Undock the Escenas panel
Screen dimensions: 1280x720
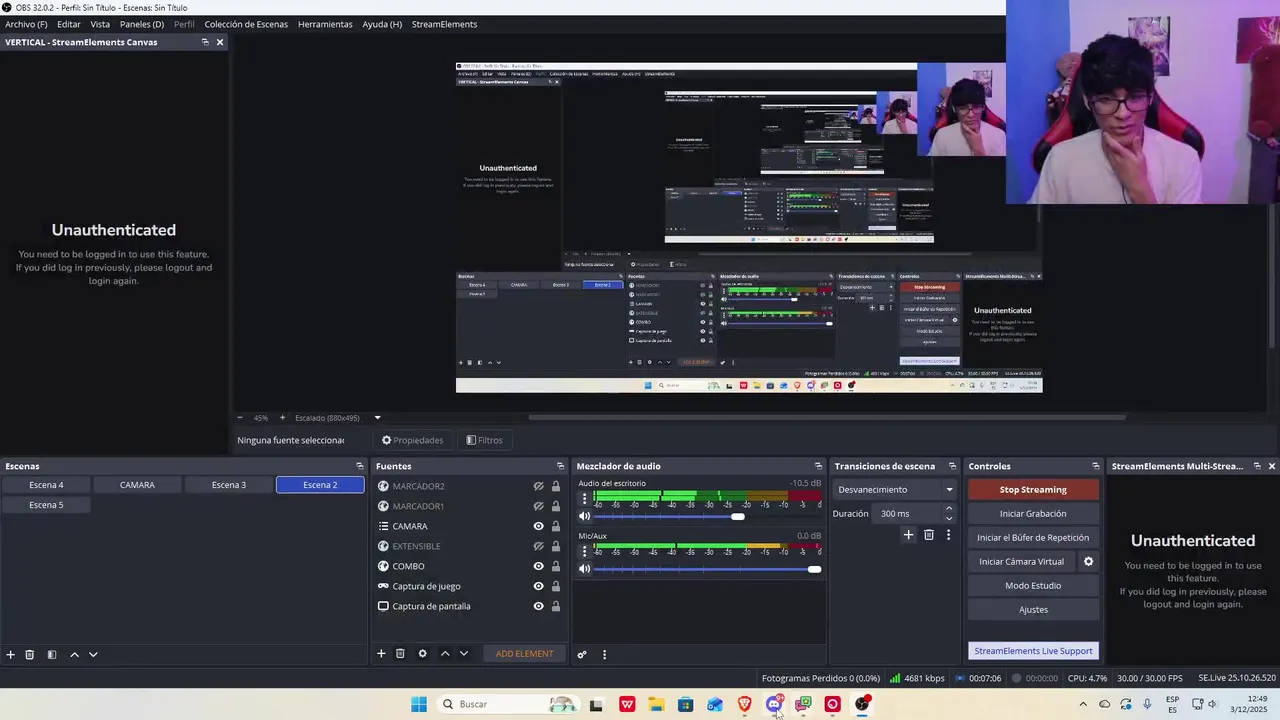tap(360, 466)
